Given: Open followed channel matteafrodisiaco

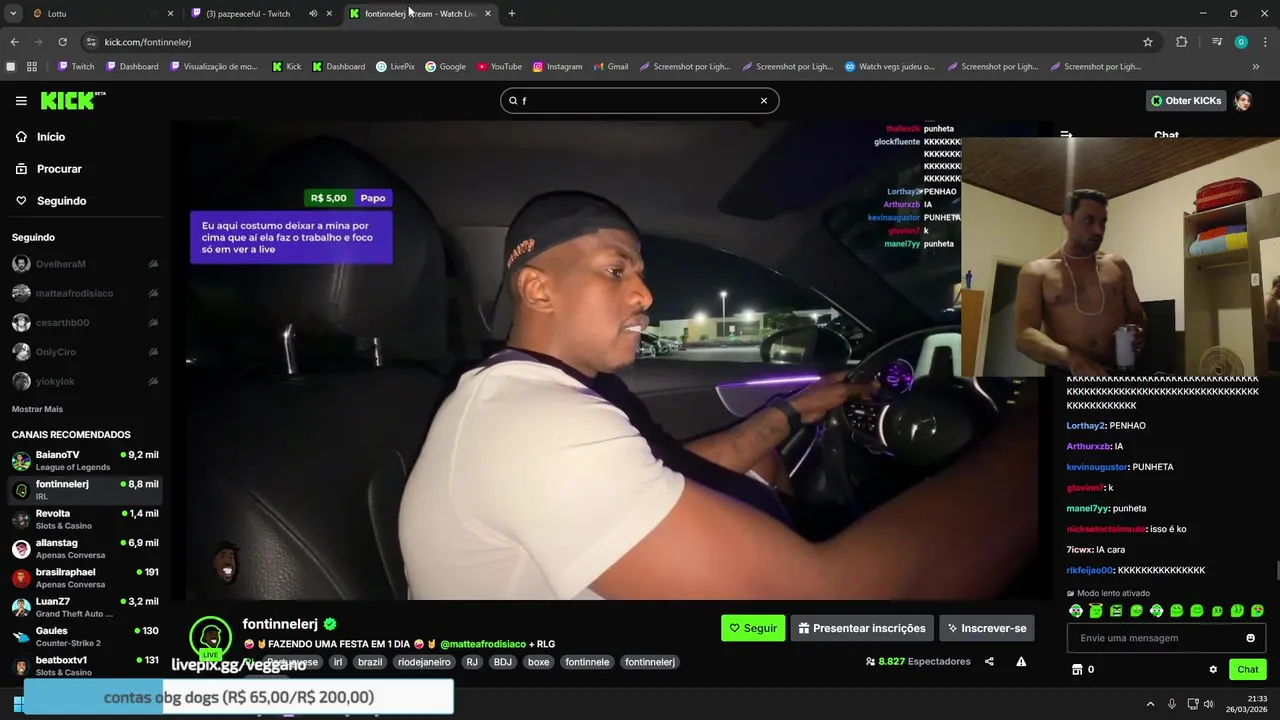Looking at the screenshot, I should (x=85, y=293).
